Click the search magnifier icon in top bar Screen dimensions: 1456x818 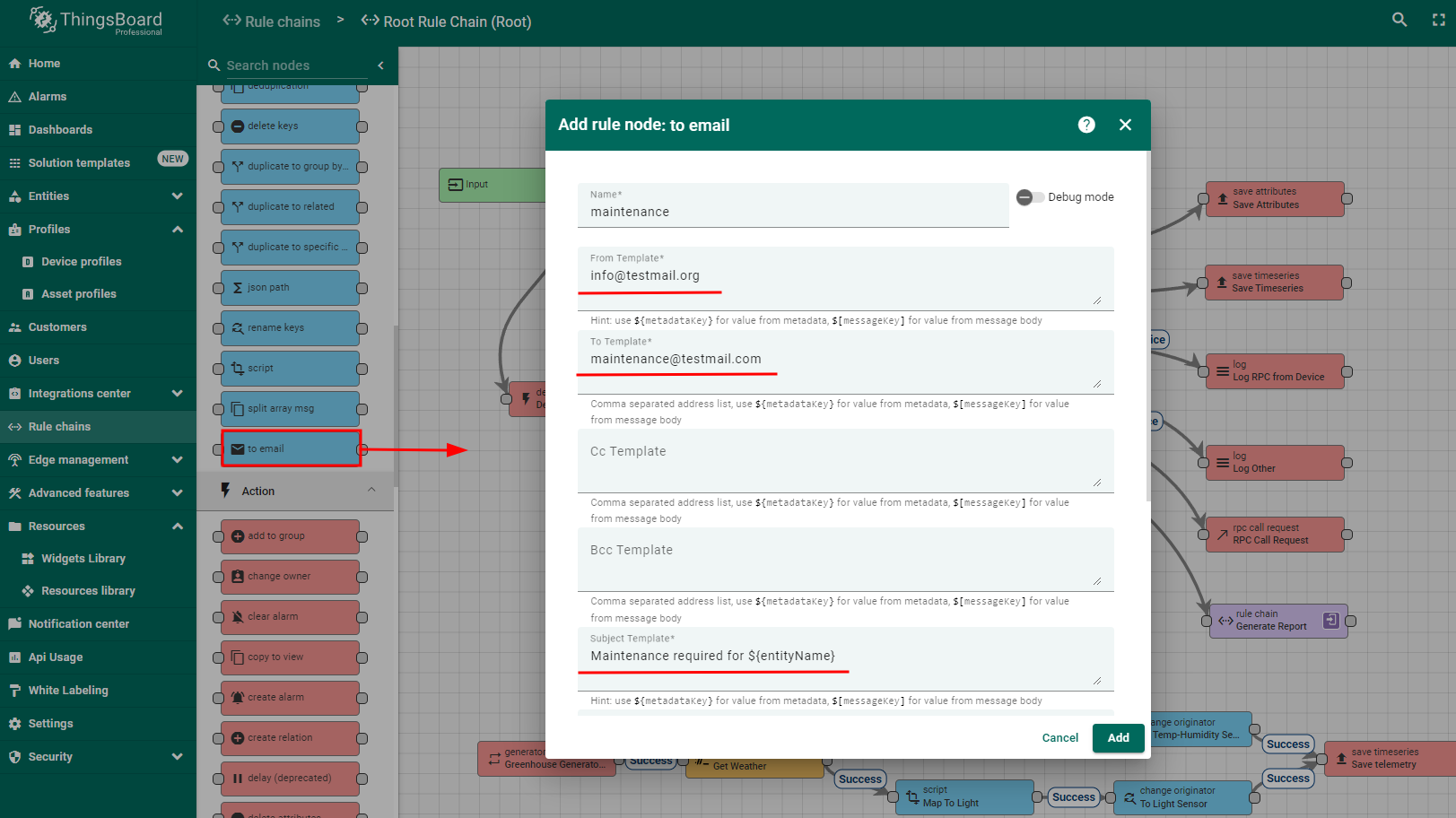coord(1399,20)
